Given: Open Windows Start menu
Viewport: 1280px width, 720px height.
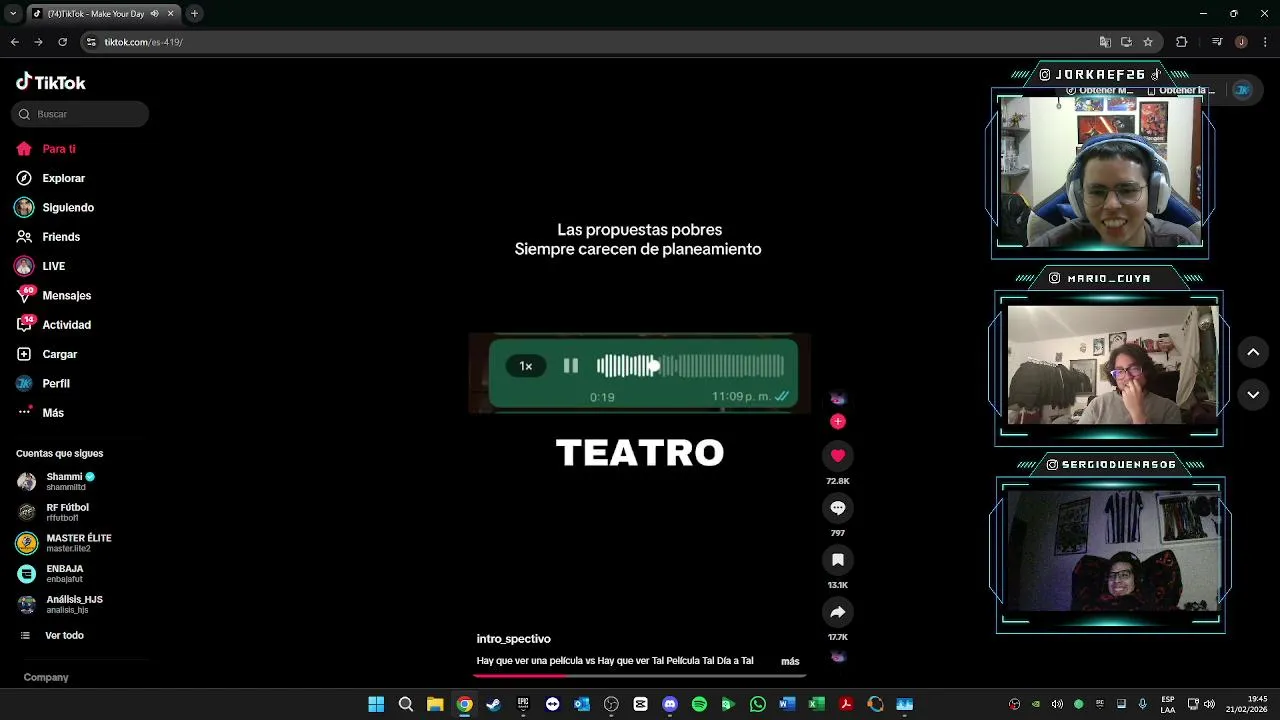Looking at the screenshot, I should (x=376, y=704).
